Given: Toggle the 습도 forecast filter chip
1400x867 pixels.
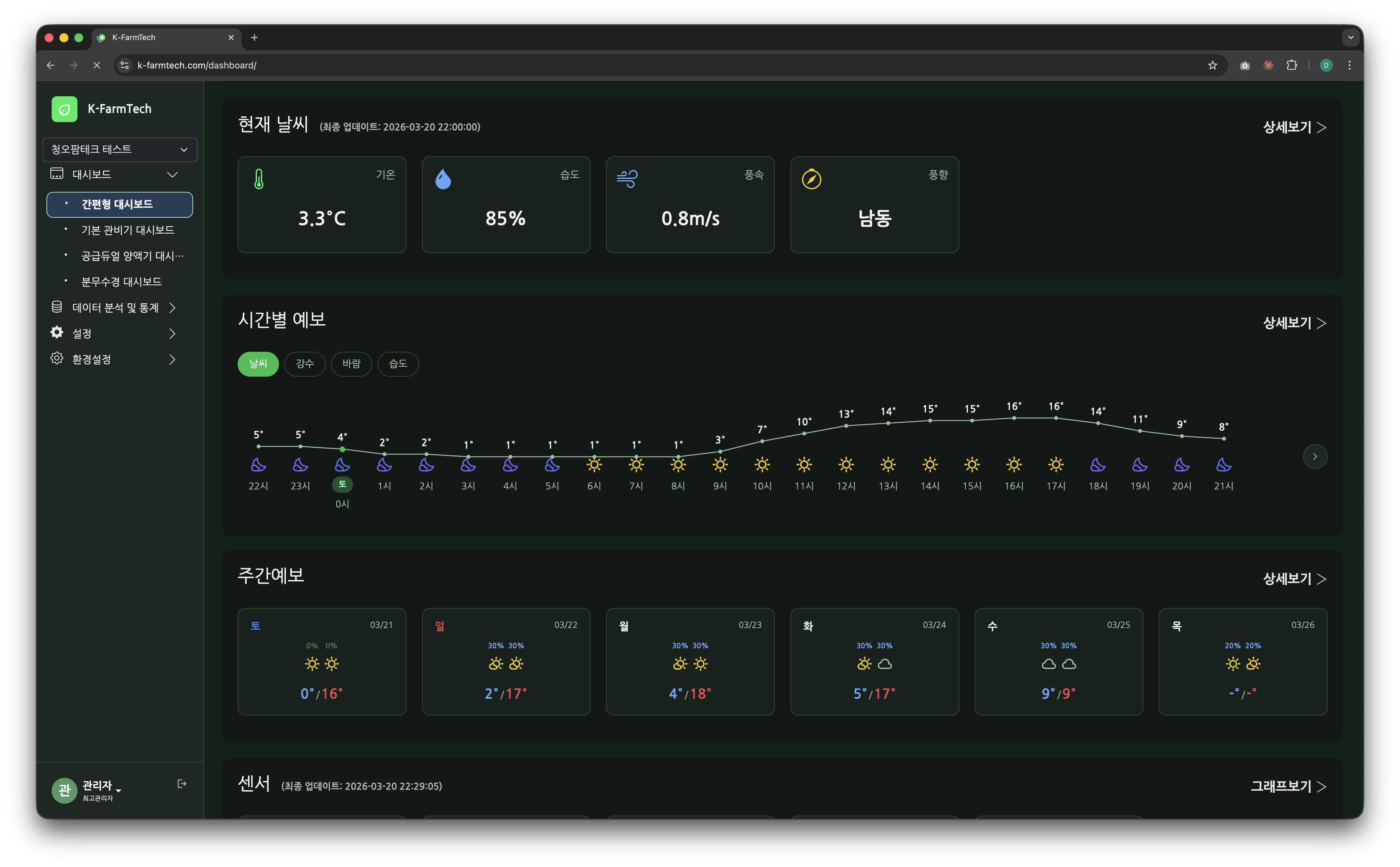Looking at the screenshot, I should point(398,363).
